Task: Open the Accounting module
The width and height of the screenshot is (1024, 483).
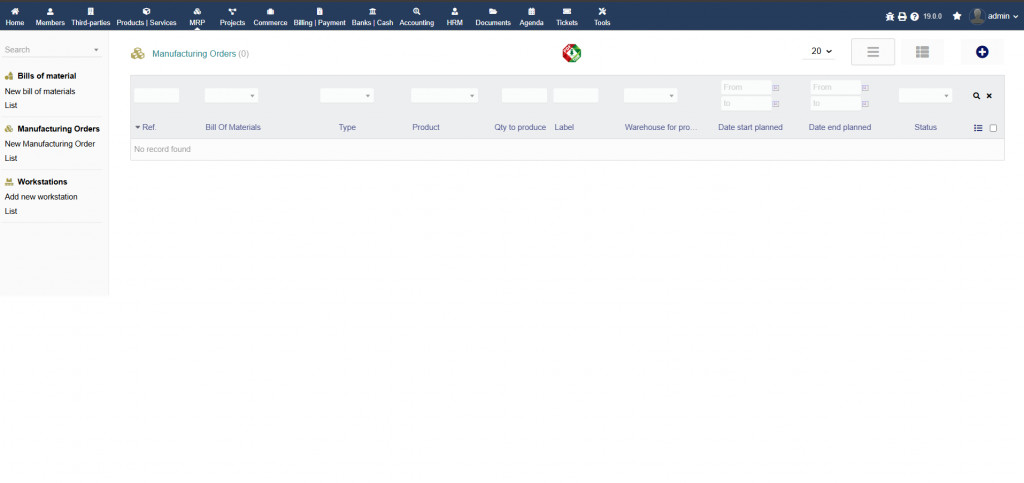Action: point(417,16)
